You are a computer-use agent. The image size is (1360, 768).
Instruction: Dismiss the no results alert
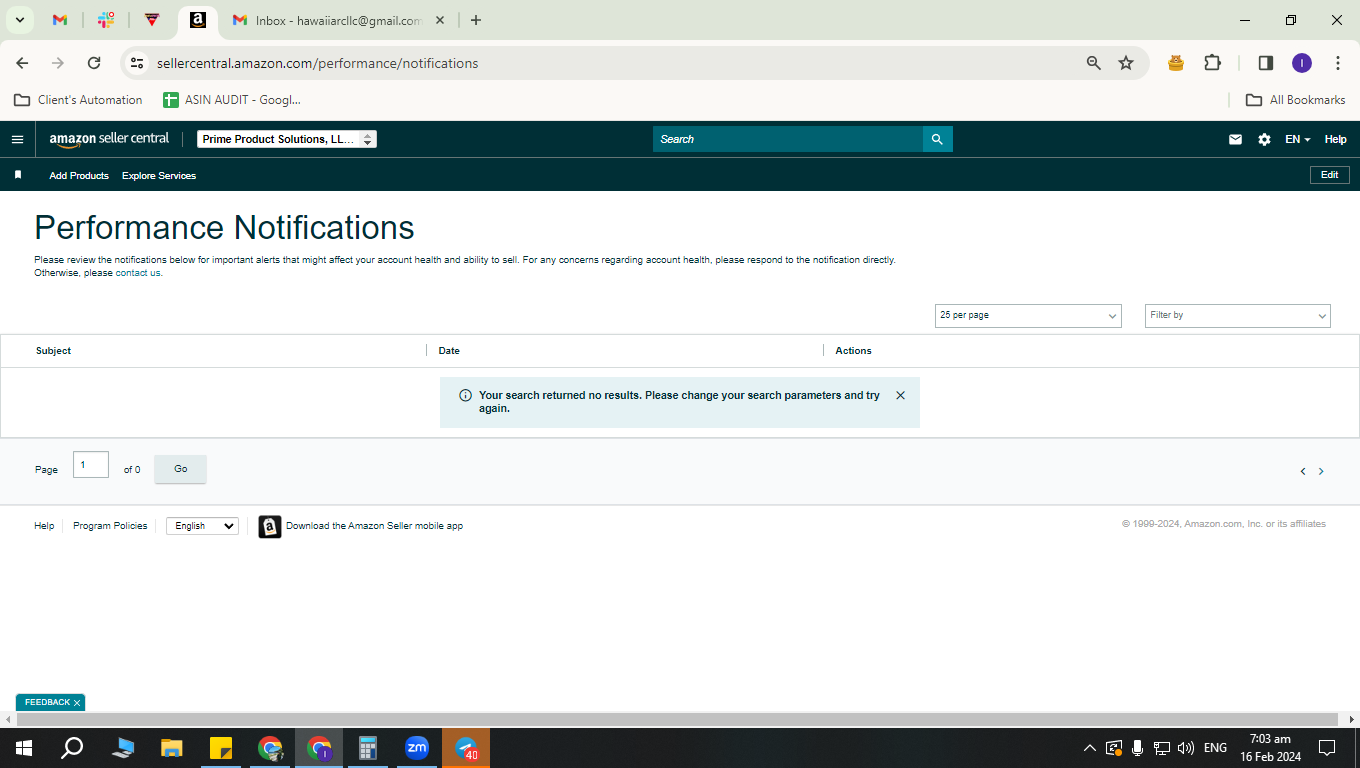click(900, 395)
